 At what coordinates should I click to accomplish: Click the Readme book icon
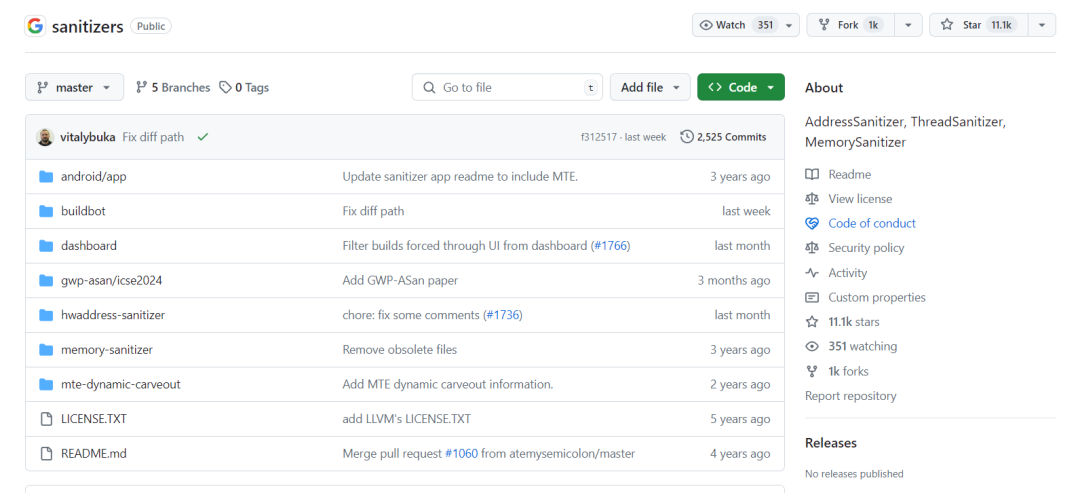point(812,175)
